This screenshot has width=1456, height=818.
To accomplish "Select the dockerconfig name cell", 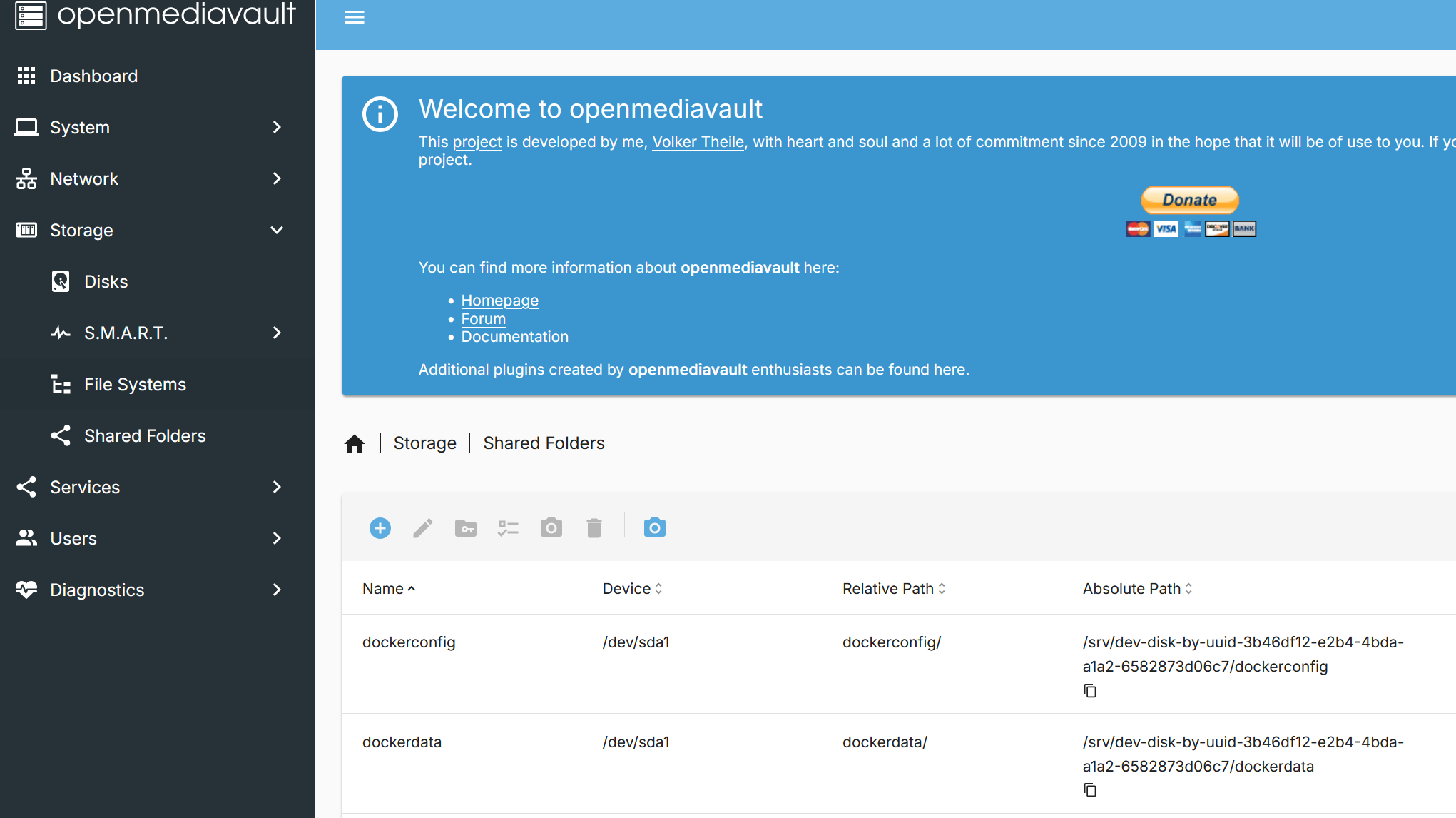I will click(409, 642).
